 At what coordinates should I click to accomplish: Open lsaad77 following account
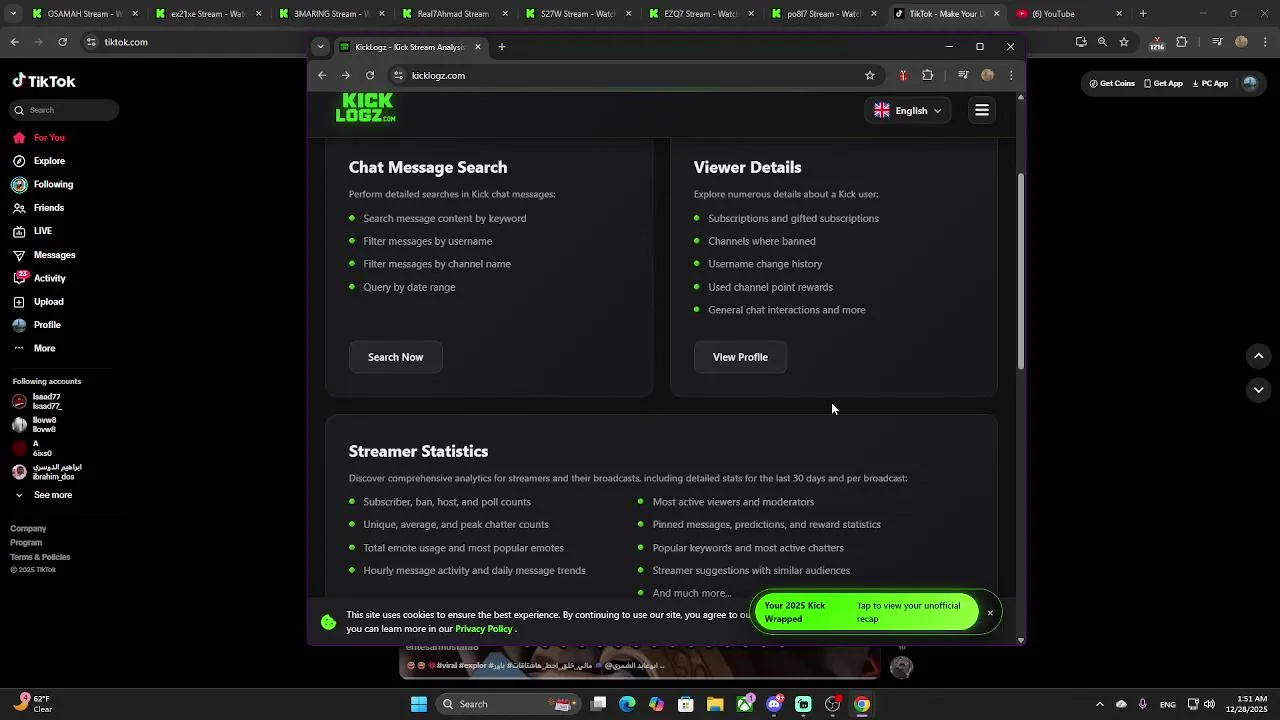pos(37,401)
